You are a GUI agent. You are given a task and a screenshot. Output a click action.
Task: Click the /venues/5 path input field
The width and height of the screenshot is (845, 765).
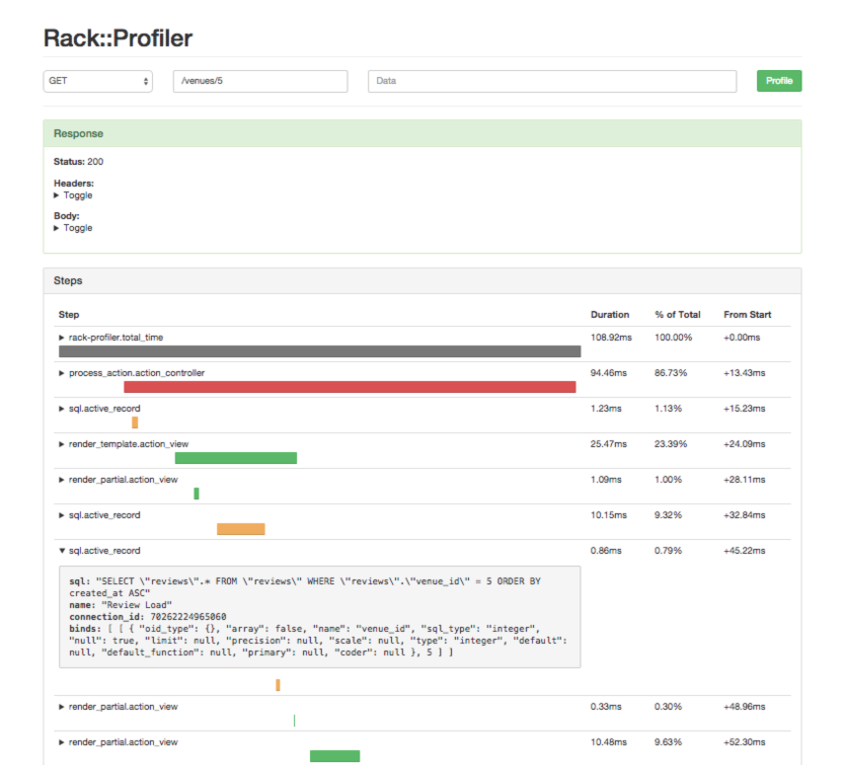point(260,81)
